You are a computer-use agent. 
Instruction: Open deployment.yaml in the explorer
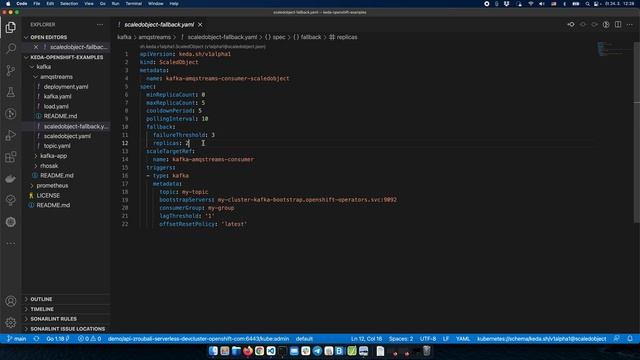pyautogui.click(x=66, y=87)
